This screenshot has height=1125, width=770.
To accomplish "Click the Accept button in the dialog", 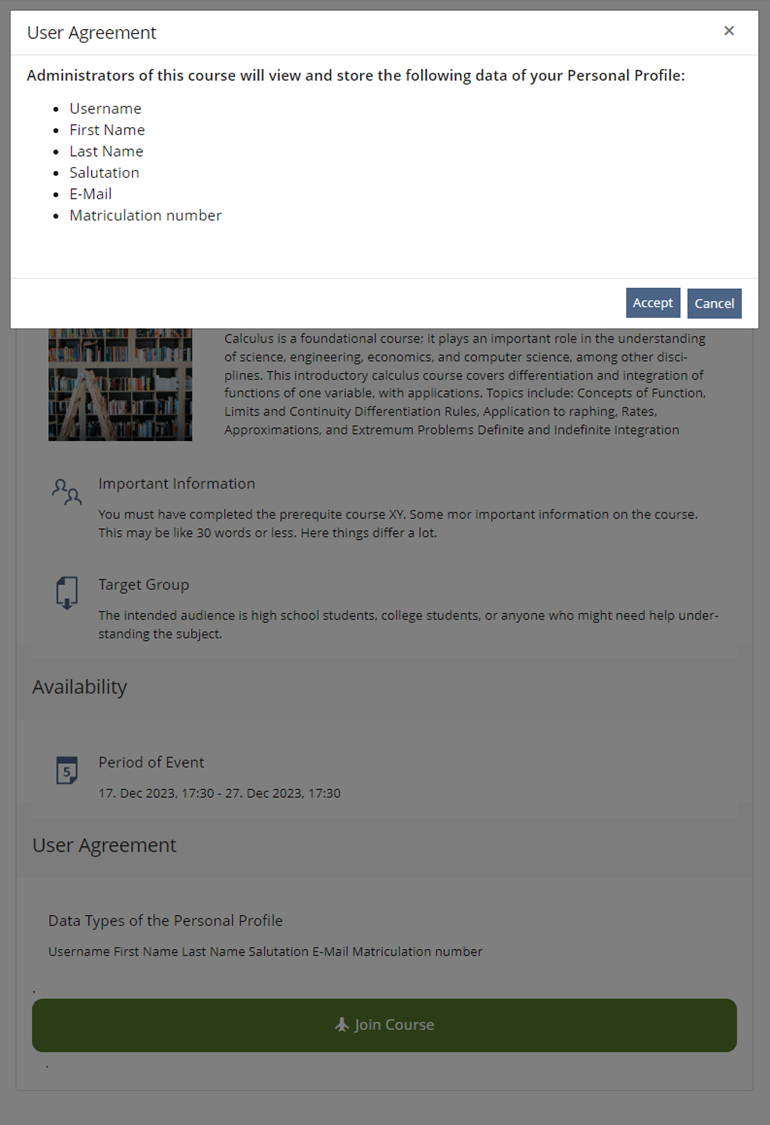I will [653, 303].
